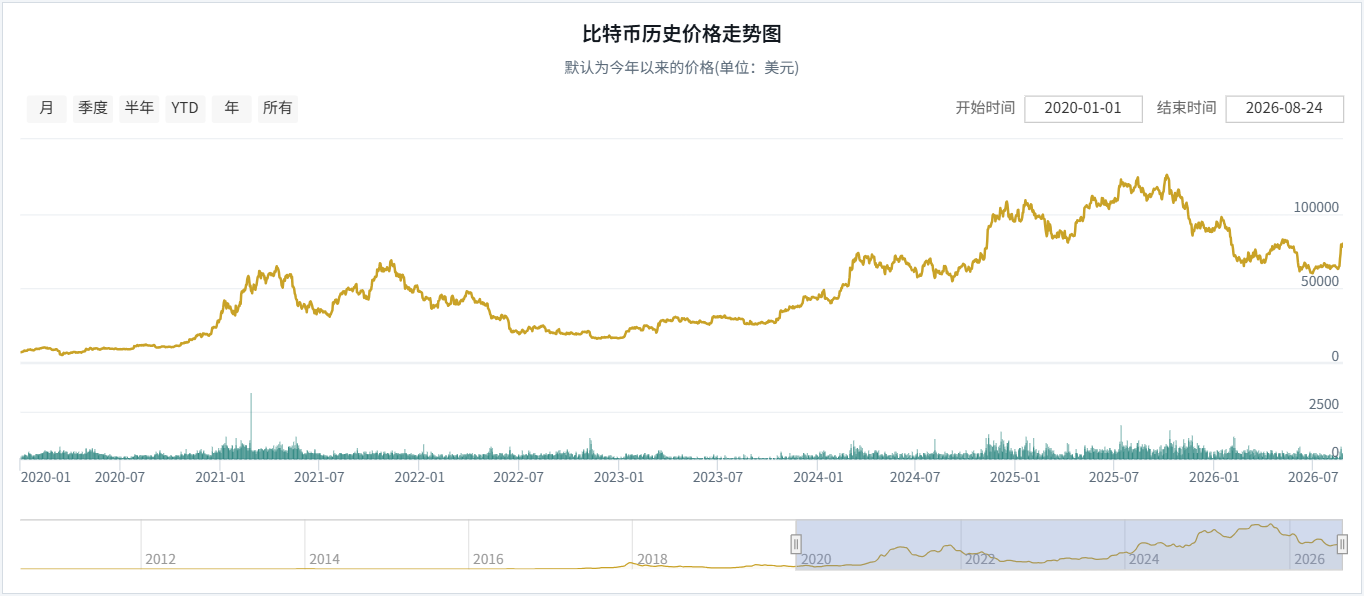Click the navigator timeline at 2012
This screenshot has height=596, width=1364.
[x=161, y=560]
